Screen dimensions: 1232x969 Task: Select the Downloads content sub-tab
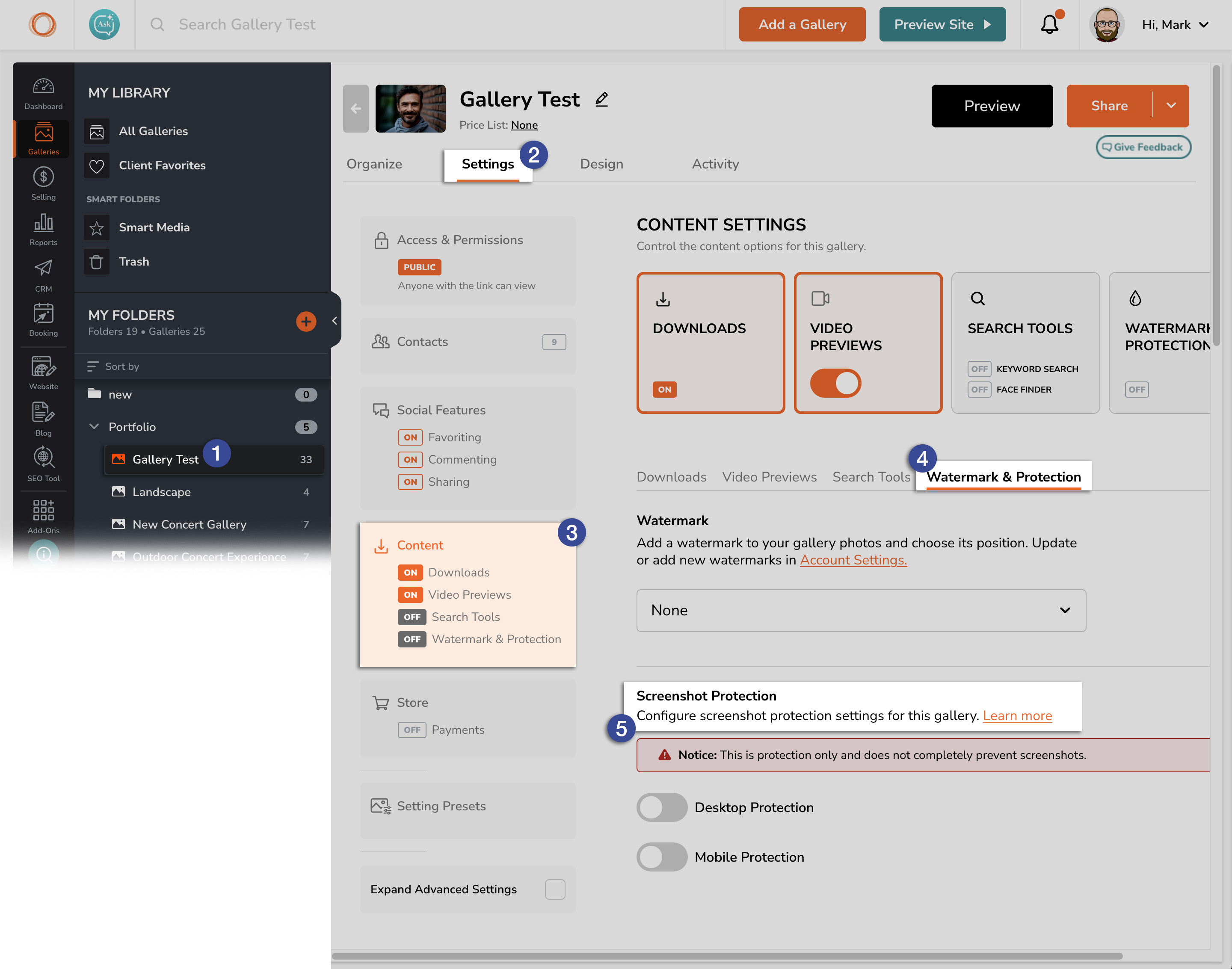click(x=671, y=477)
